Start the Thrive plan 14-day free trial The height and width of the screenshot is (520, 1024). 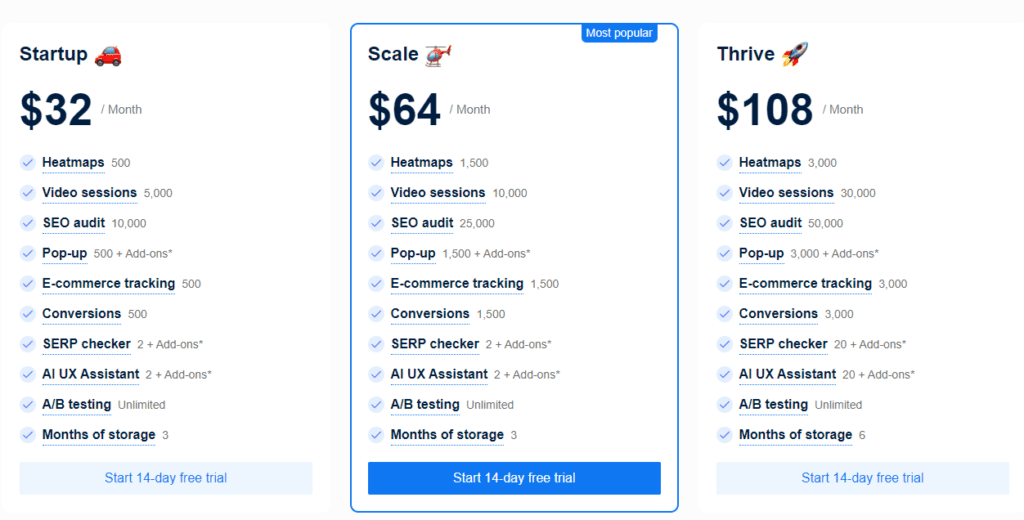click(x=863, y=478)
